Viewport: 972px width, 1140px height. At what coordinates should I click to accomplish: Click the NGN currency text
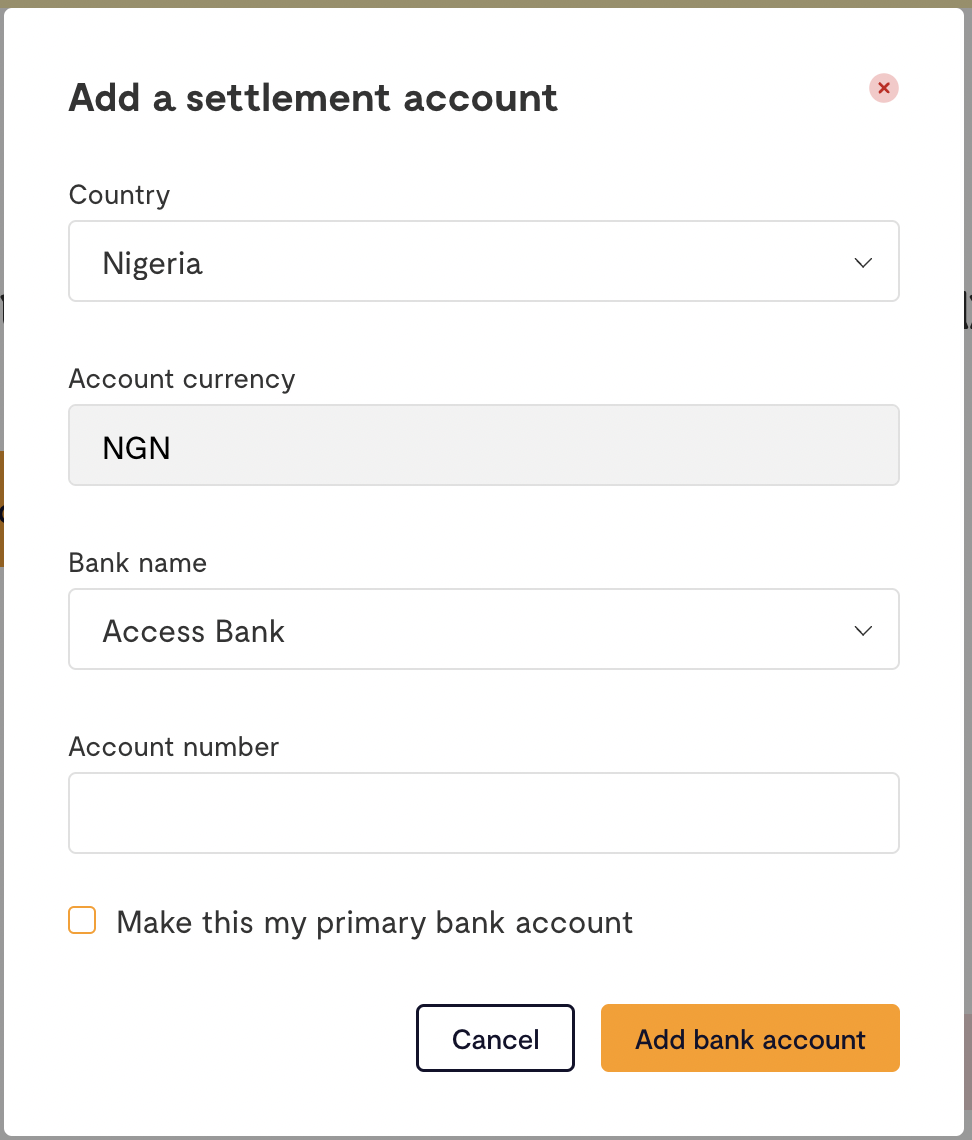[136, 448]
